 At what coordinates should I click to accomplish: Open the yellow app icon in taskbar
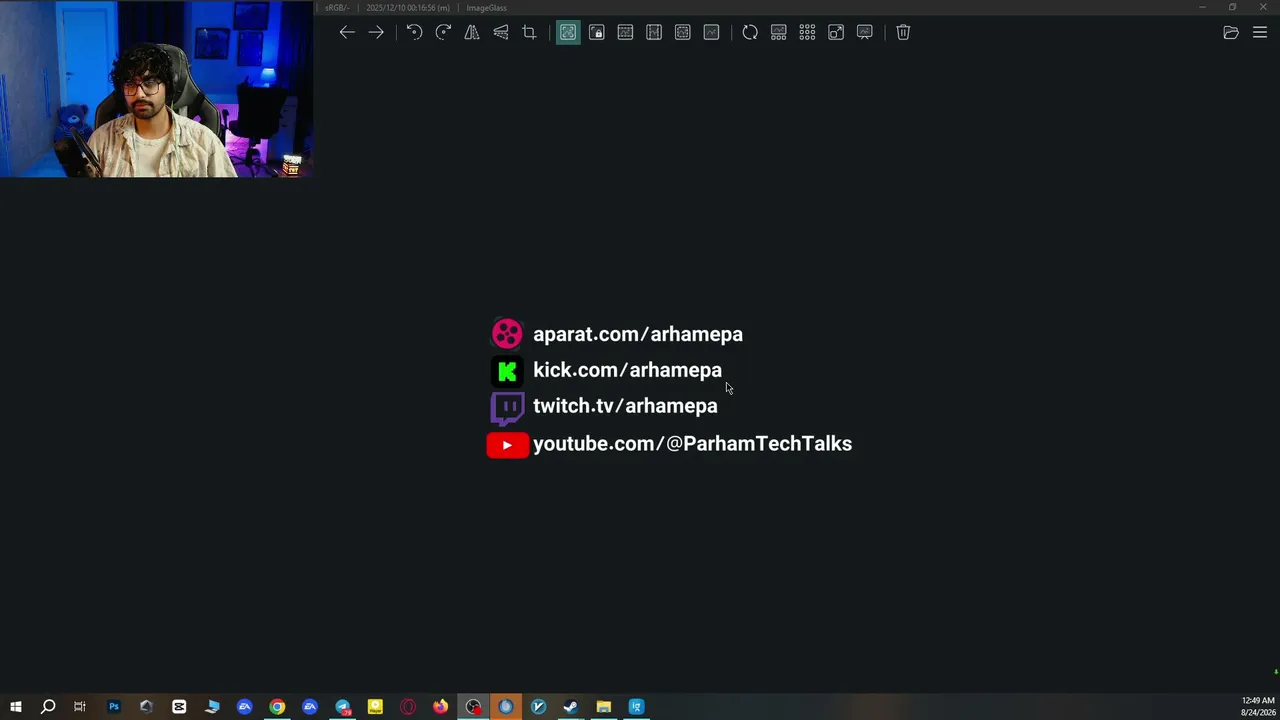(375, 707)
